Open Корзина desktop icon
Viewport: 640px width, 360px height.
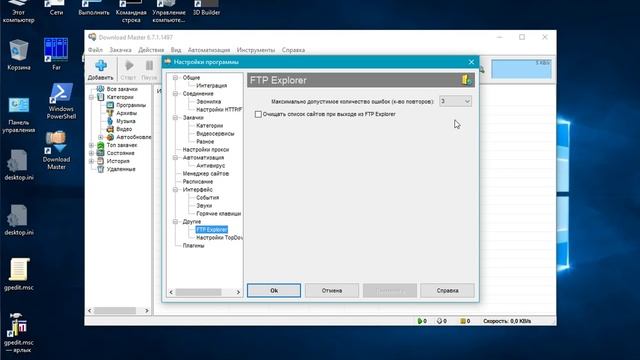coord(18,51)
